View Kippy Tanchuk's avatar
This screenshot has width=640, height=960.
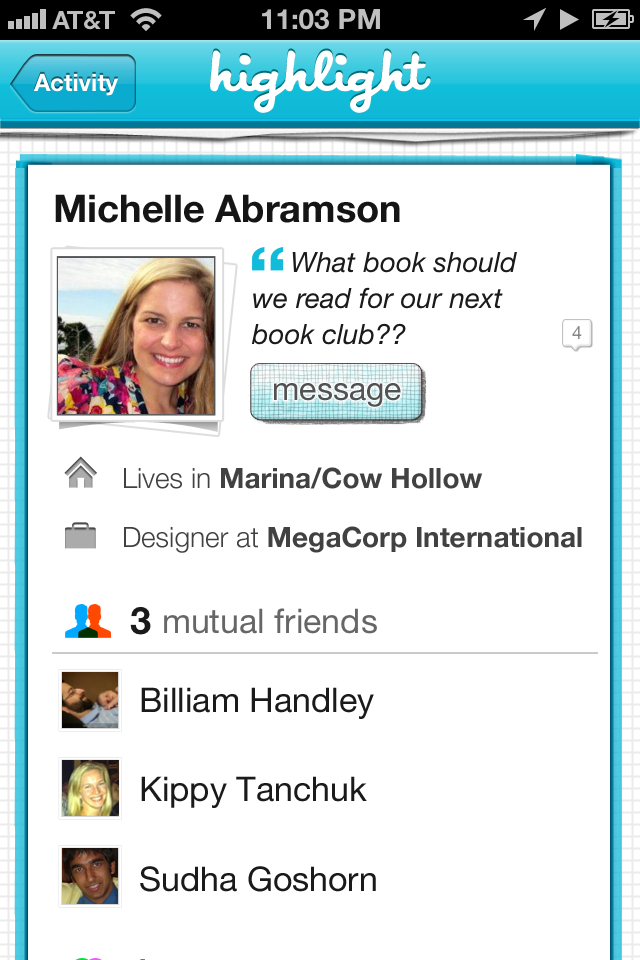(x=90, y=790)
